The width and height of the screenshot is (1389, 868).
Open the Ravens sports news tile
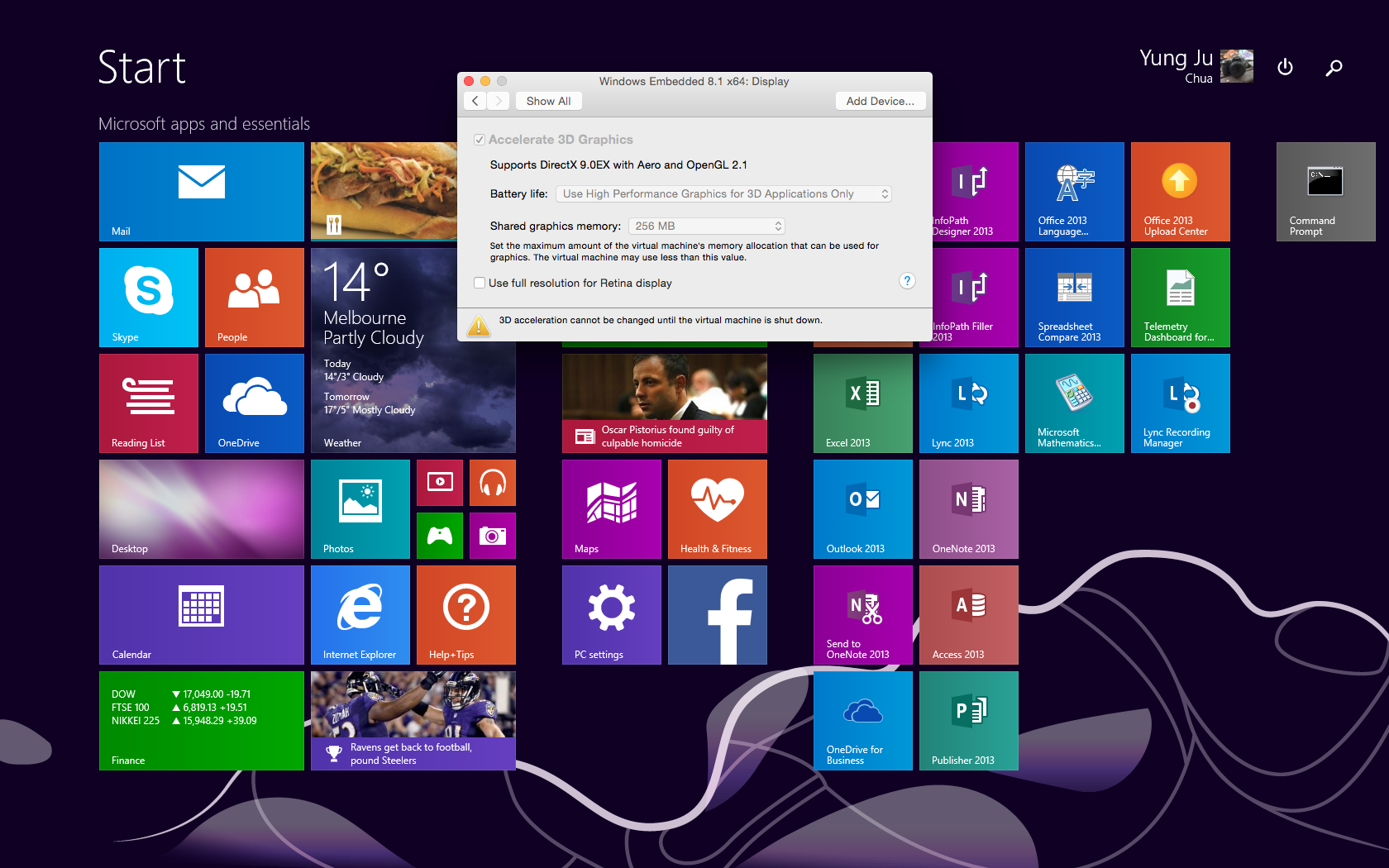click(x=413, y=721)
